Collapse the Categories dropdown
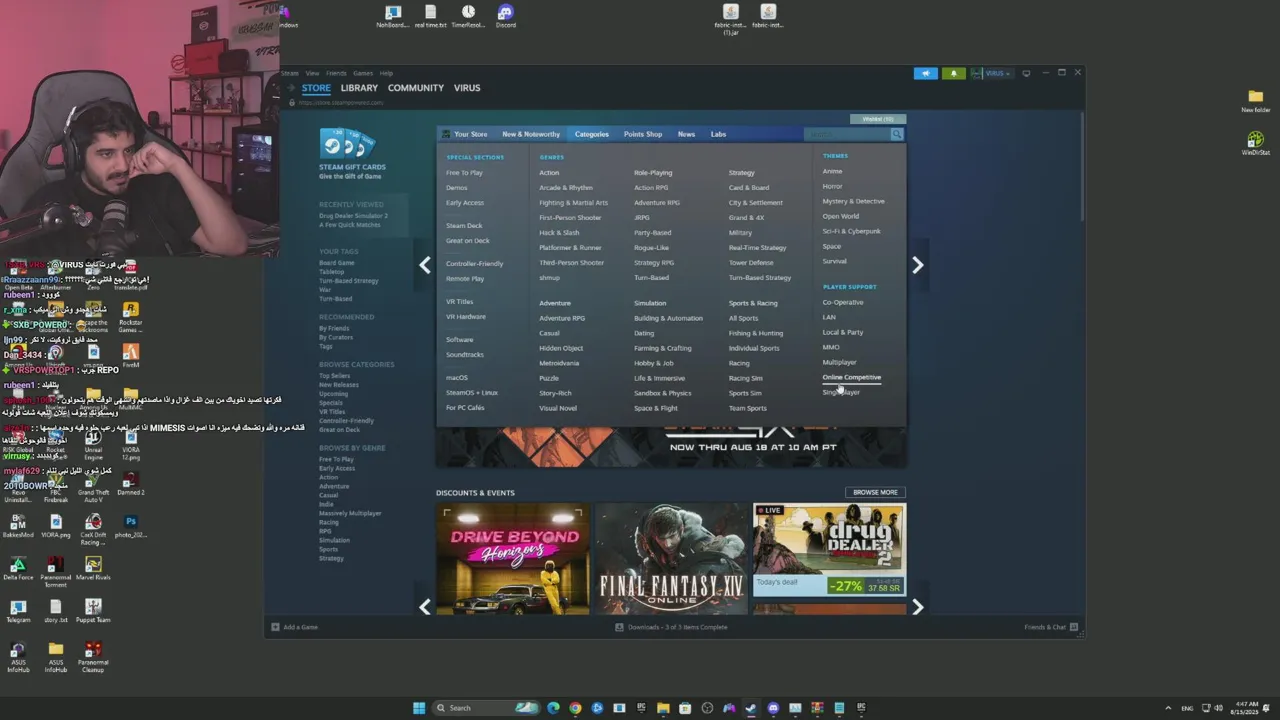The image size is (1280, 720). (591, 134)
